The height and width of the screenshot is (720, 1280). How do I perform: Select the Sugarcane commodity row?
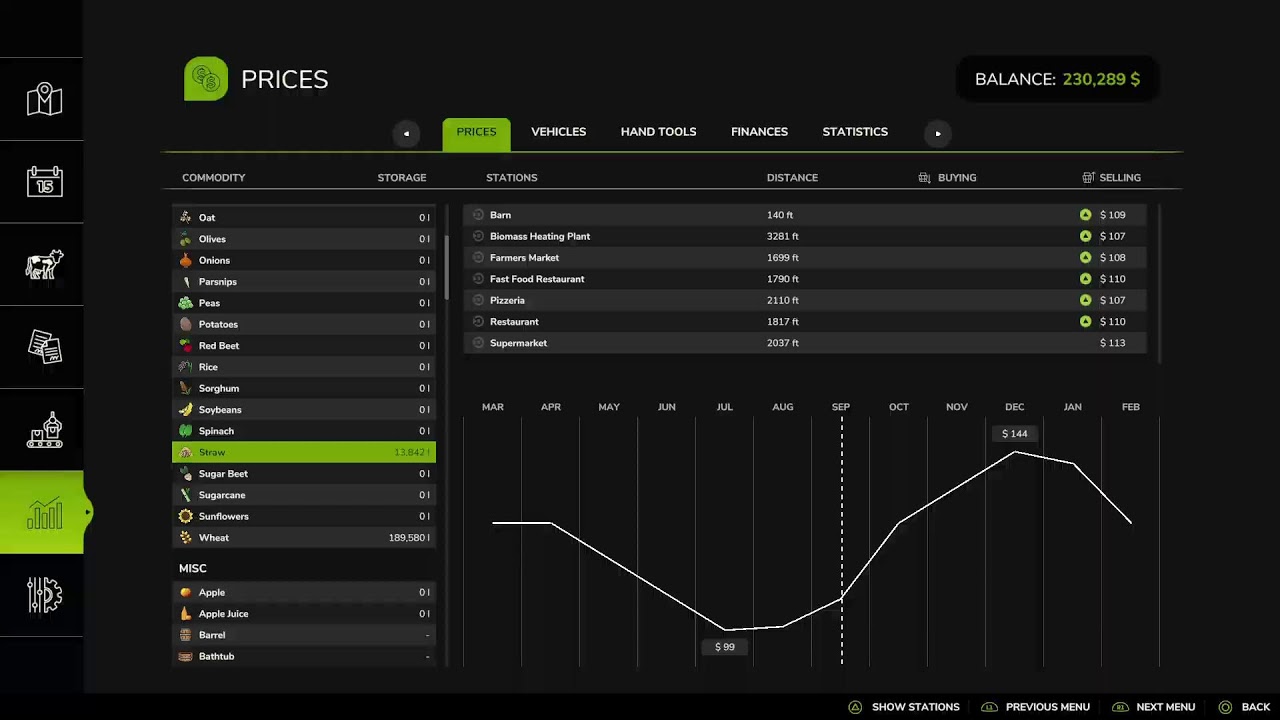pyautogui.click(x=304, y=495)
